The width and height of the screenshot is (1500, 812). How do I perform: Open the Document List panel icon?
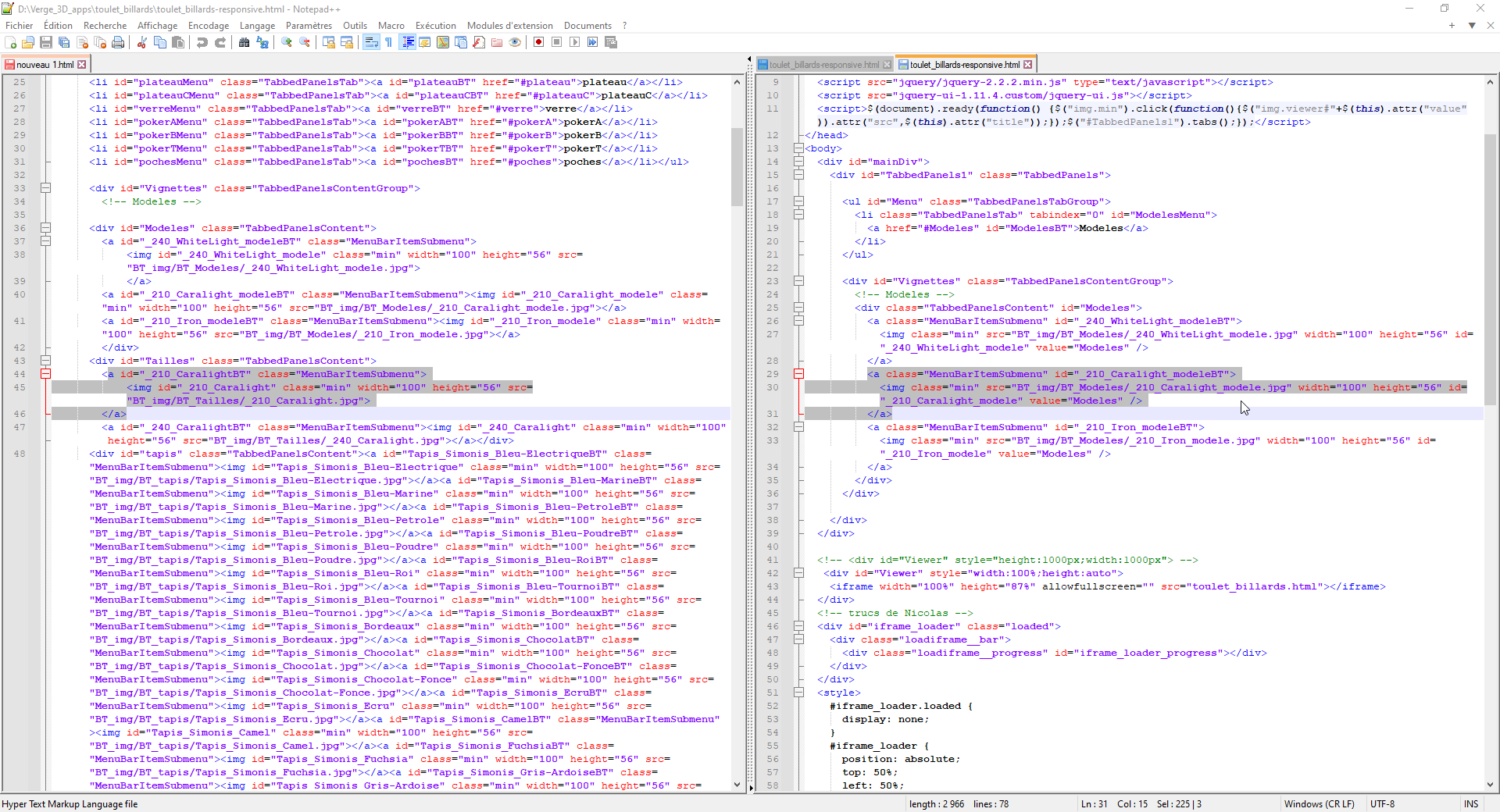461,42
